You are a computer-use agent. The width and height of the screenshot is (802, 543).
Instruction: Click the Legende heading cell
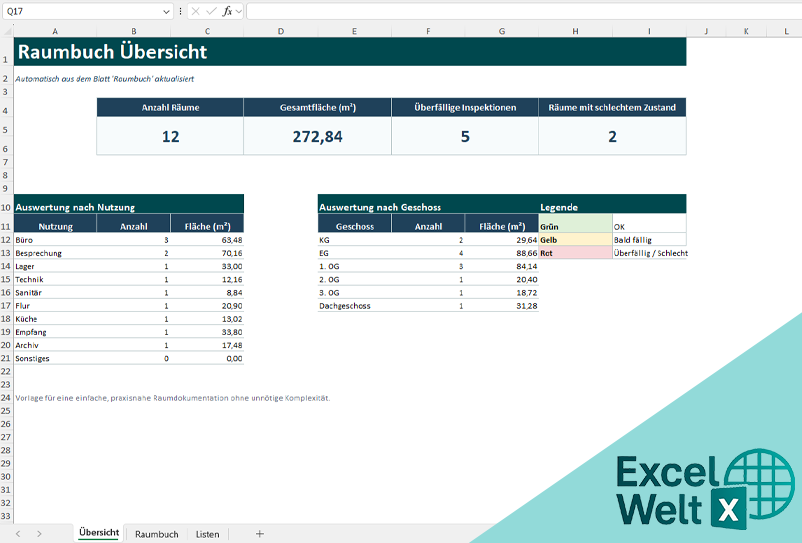(x=559, y=207)
